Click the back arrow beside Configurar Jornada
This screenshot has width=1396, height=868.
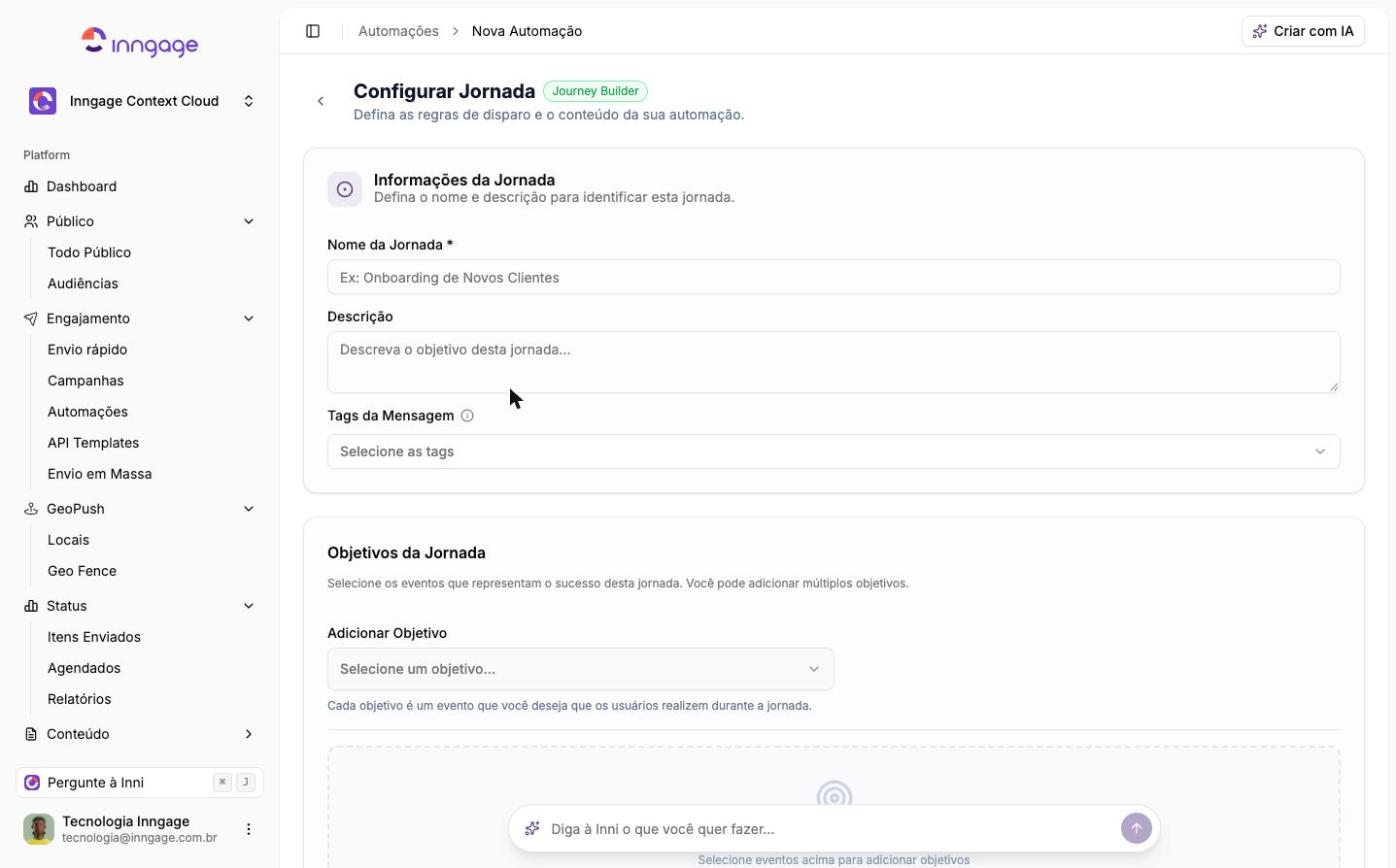(321, 101)
